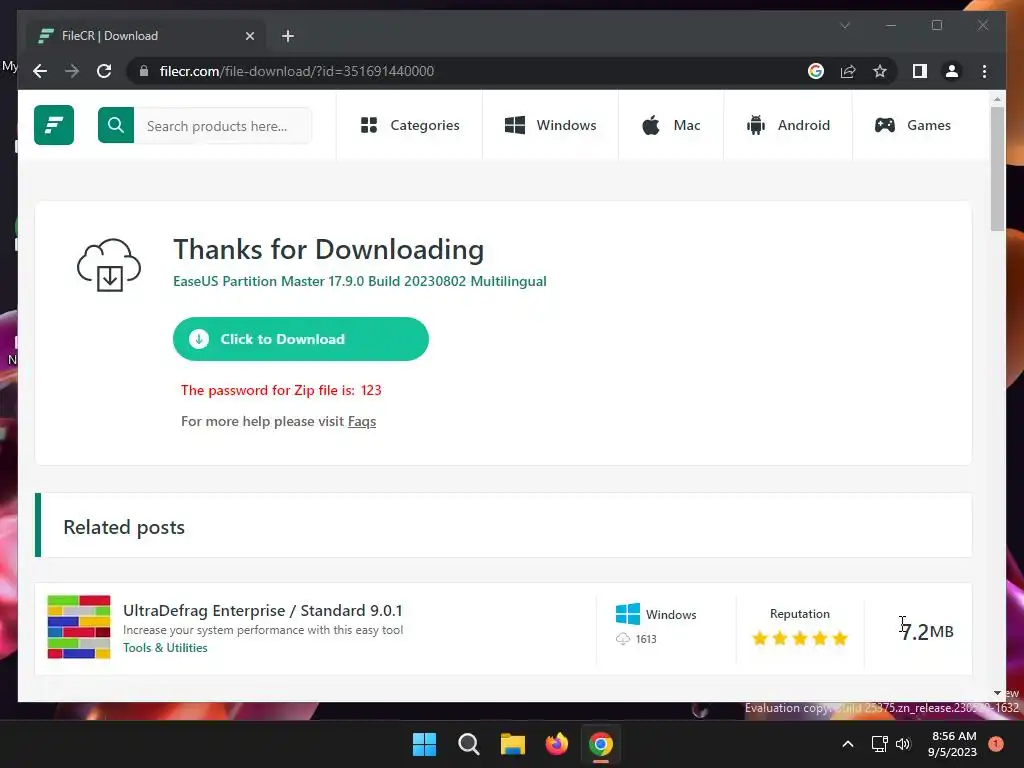Click the Google icon in address bar

[816, 71]
